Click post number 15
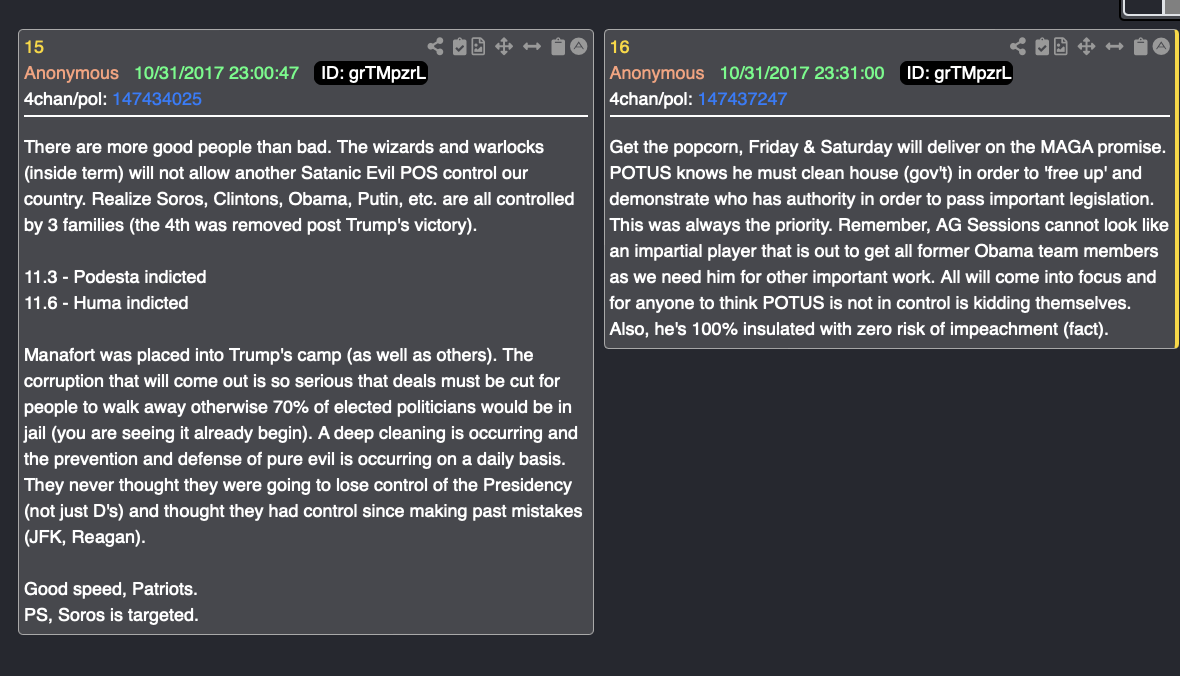Image resolution: width=1180 pixels, height=676 pixels. click(x=34, y=47)
